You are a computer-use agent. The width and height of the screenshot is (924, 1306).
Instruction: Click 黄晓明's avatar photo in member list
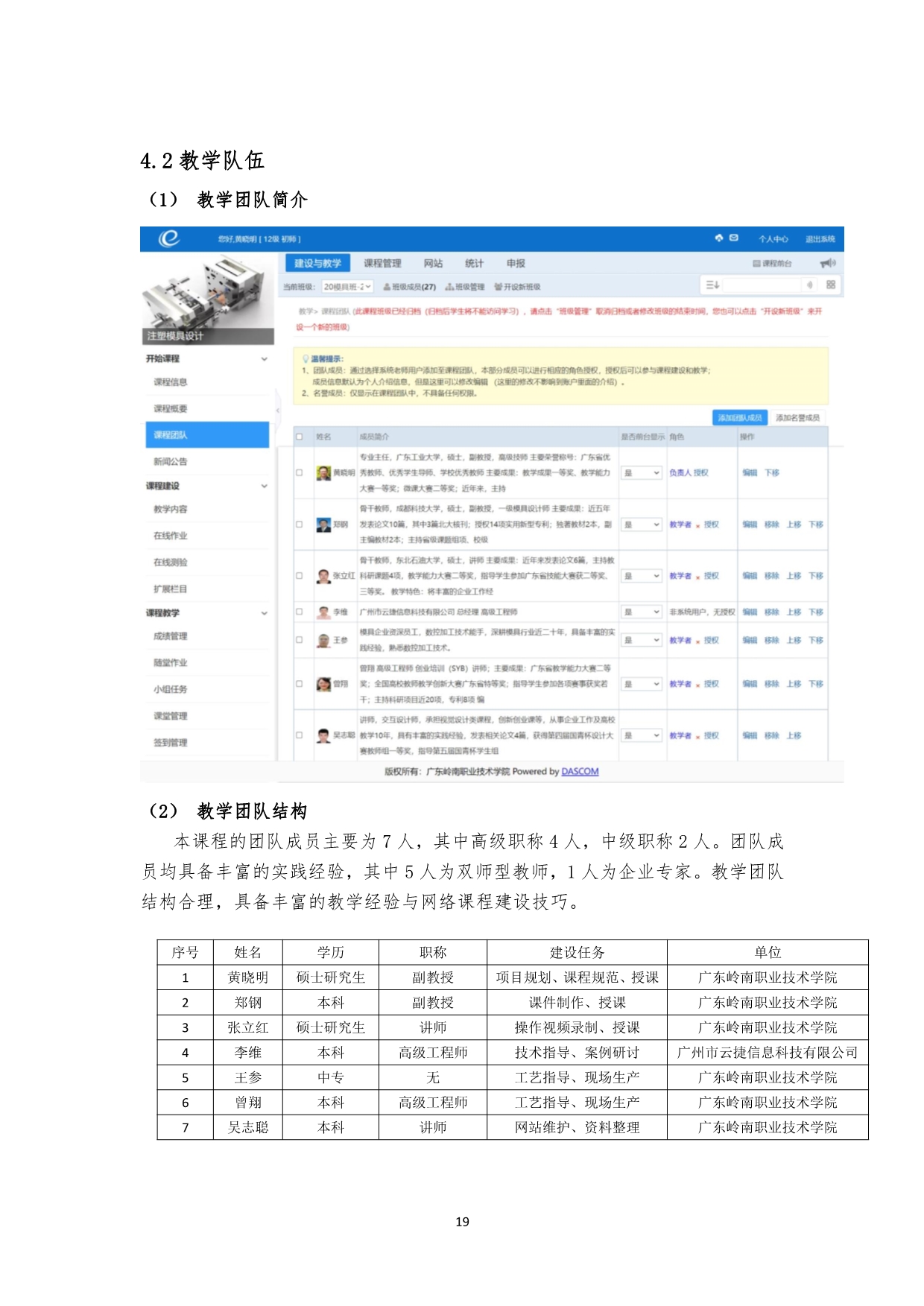pyautogui.click(x=323, y=473)
